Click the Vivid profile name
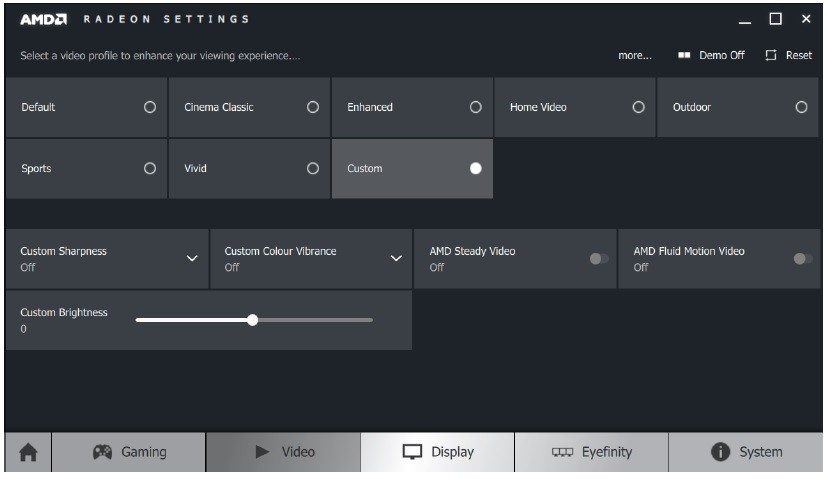Viewport: 827px width, 479px height. (x=195, y=169)
